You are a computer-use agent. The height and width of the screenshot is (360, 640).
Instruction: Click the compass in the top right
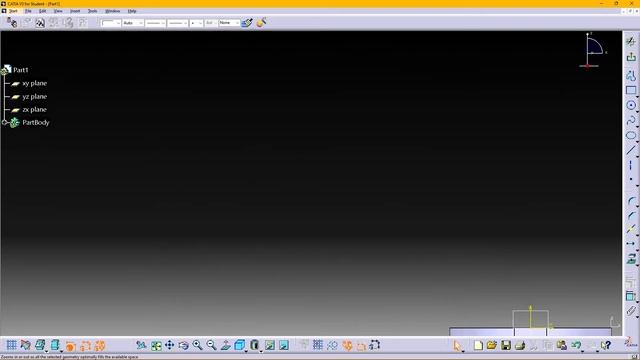[593, 50]
